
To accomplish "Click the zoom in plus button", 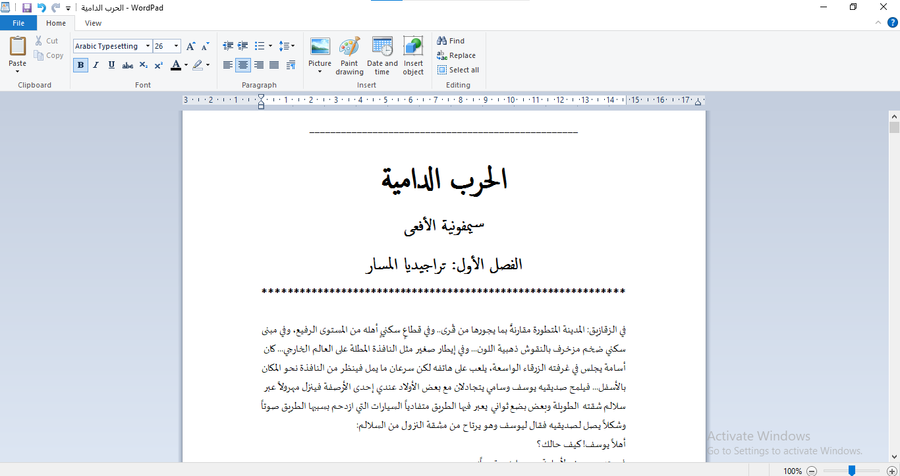I will pos(892,471).
